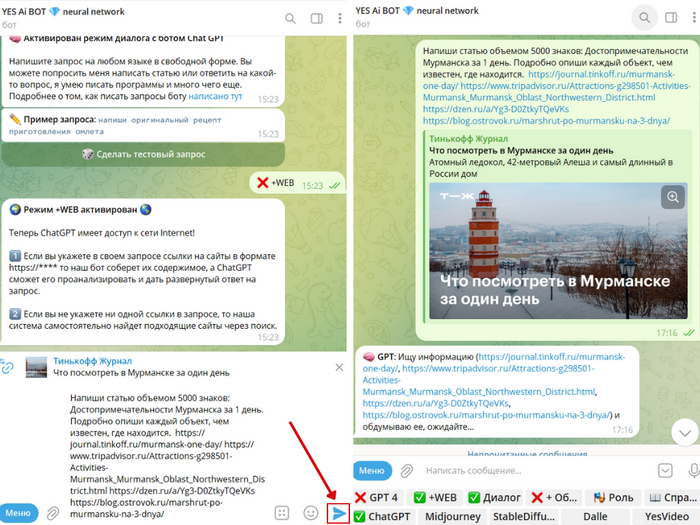Open journal.tinkoff.ru link in the GPT reply

click(551, 357)
